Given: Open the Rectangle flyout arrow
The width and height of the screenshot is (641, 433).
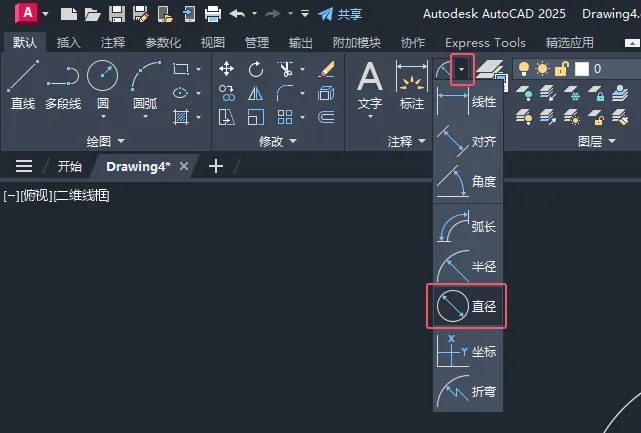Looking at the screenshot, I should click(199, 69).
